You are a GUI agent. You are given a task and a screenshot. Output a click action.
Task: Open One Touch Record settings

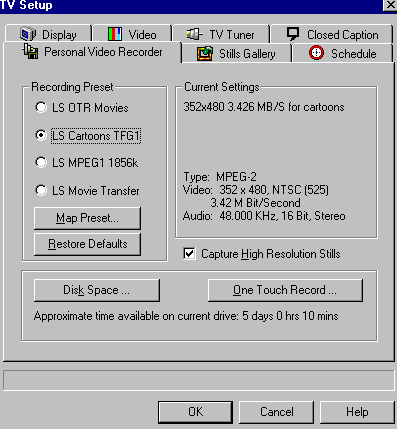pyautogui.click(x=285, y=290)
